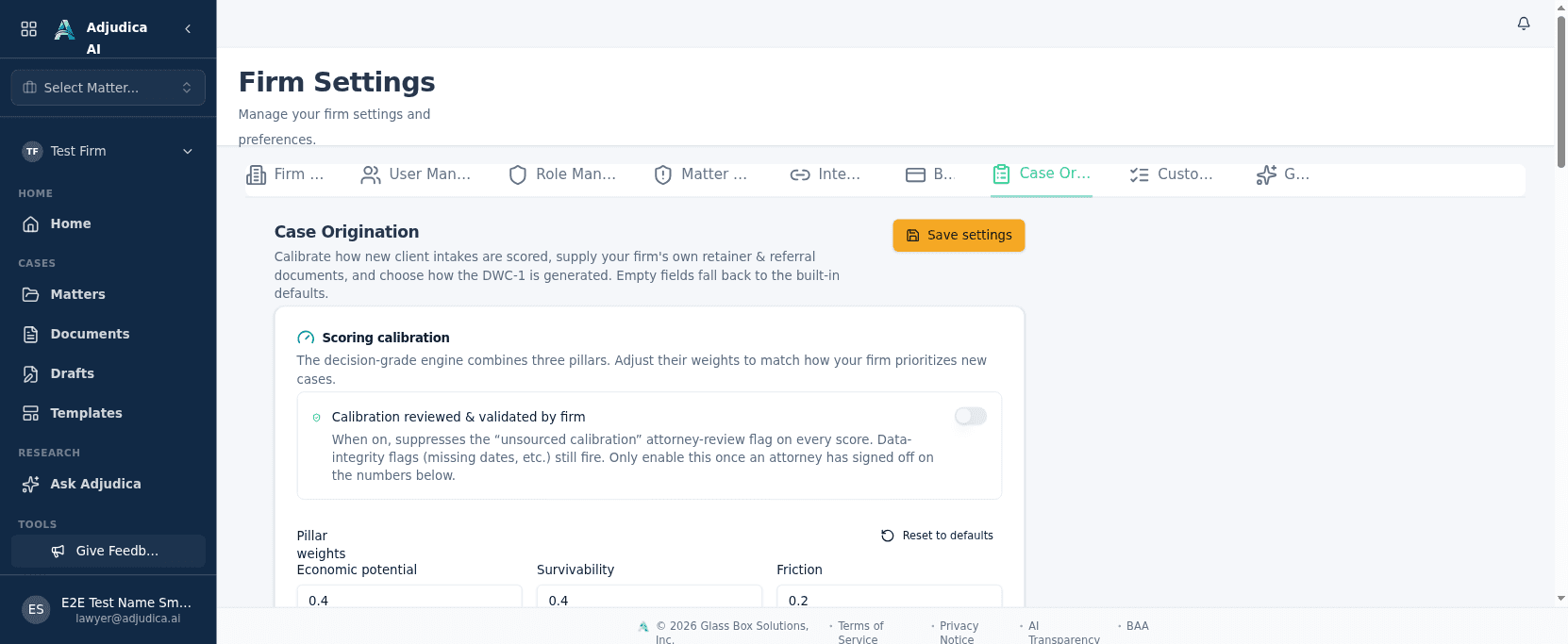Viewport: 1568px width, 644px height.
Task: Open the Firm settings tab
Action: point(285,174)
